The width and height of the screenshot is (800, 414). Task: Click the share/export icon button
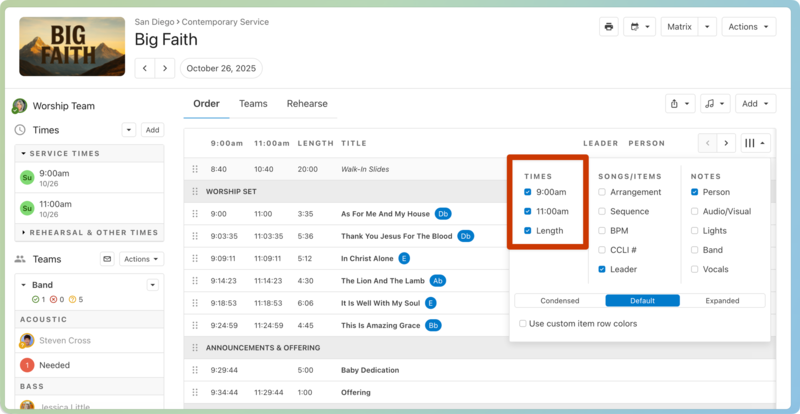pos(680,103)
